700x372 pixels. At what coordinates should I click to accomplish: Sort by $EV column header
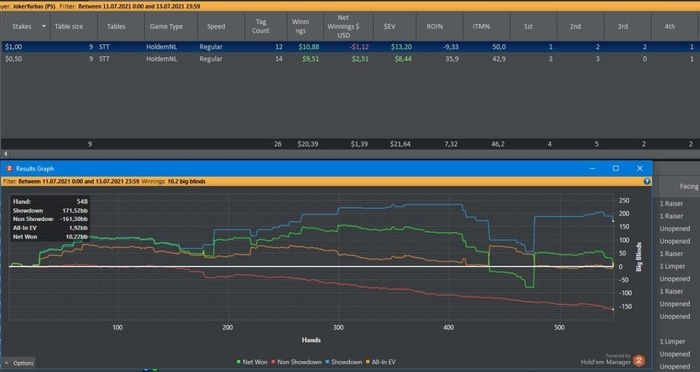click(390, 26)
